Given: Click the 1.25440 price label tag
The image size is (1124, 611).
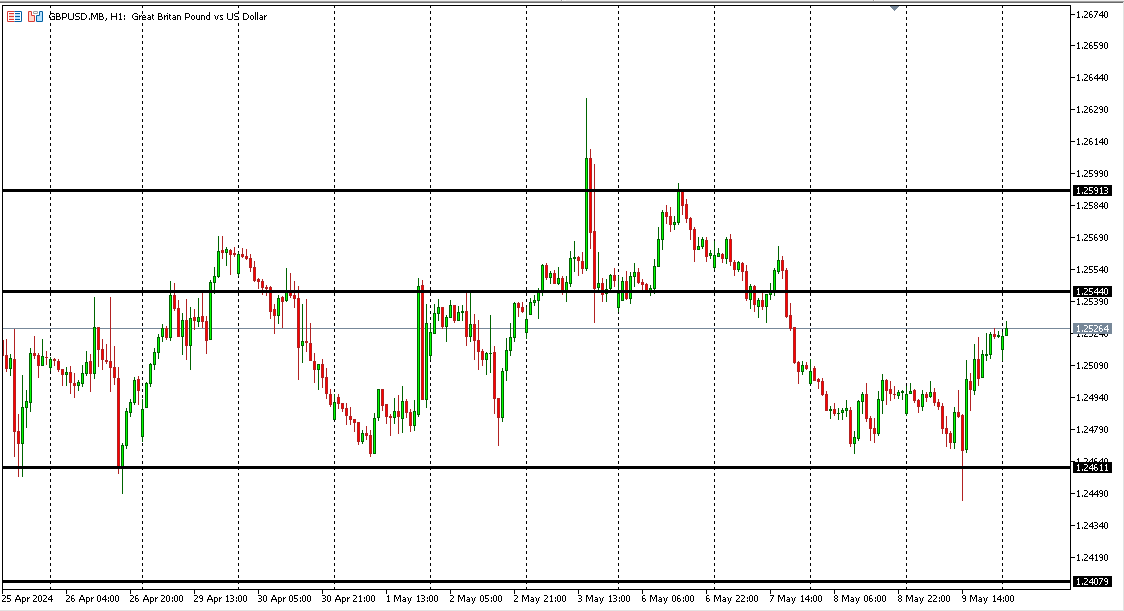Looking at the screenshot, I should point(1091,291).
